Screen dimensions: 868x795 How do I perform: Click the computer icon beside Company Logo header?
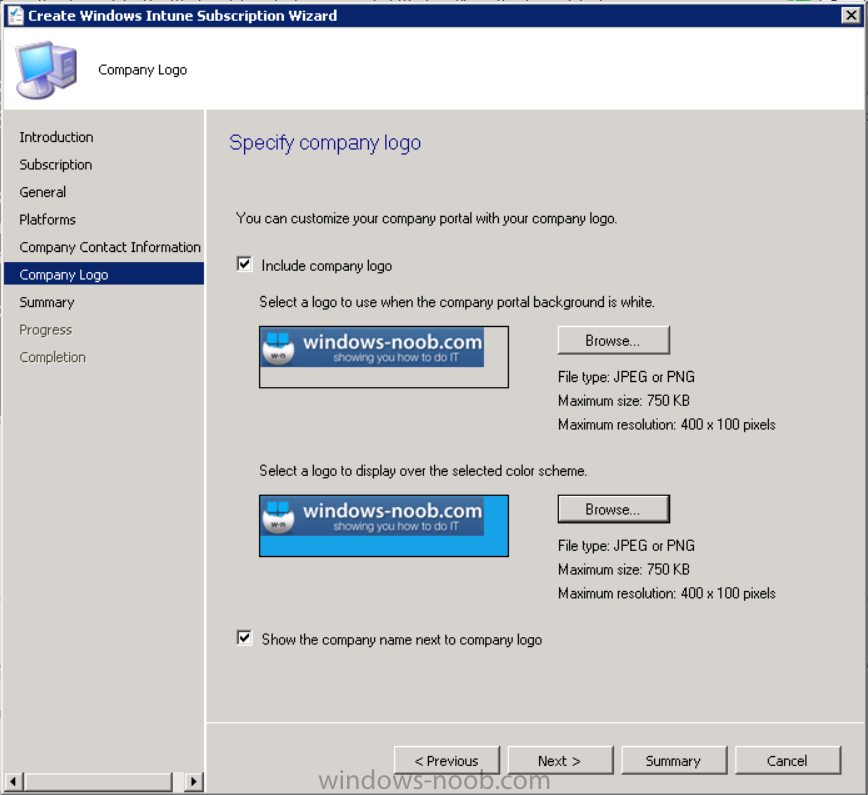click(46, 70)
